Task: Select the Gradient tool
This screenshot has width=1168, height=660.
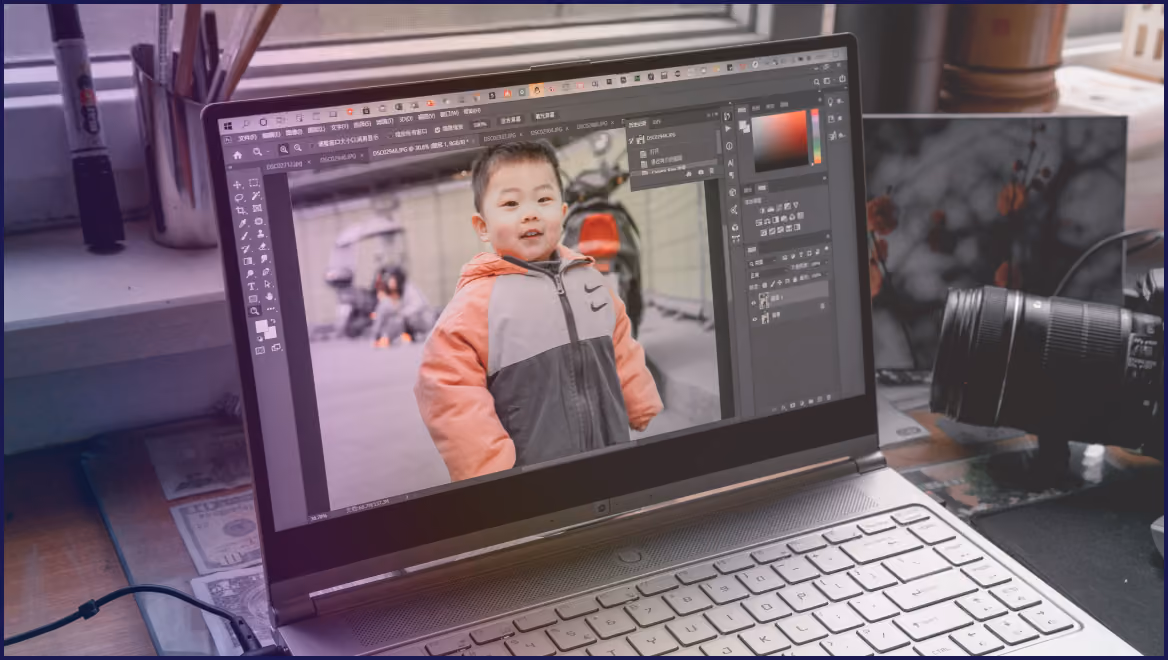Action: 247,261
